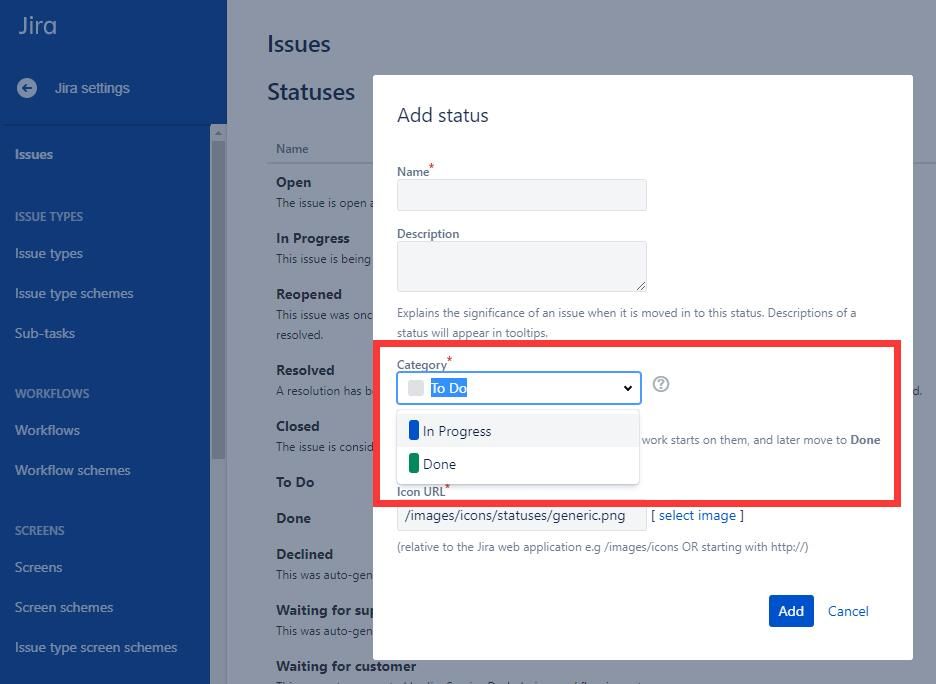Click the Reopened status name

pyautogui.click(x=309, y=294)
